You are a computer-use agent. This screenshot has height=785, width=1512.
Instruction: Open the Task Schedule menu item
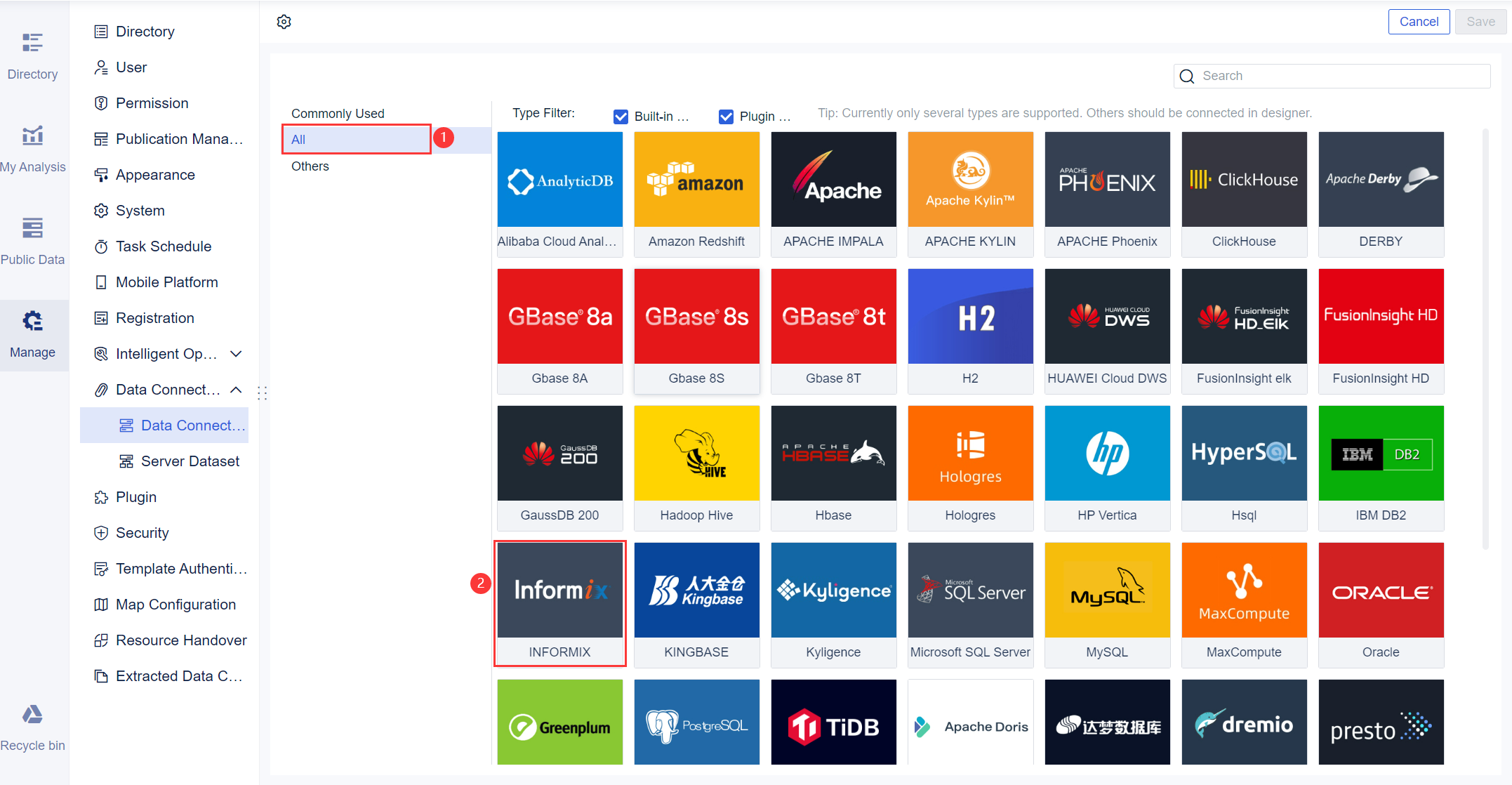point(163,246)
